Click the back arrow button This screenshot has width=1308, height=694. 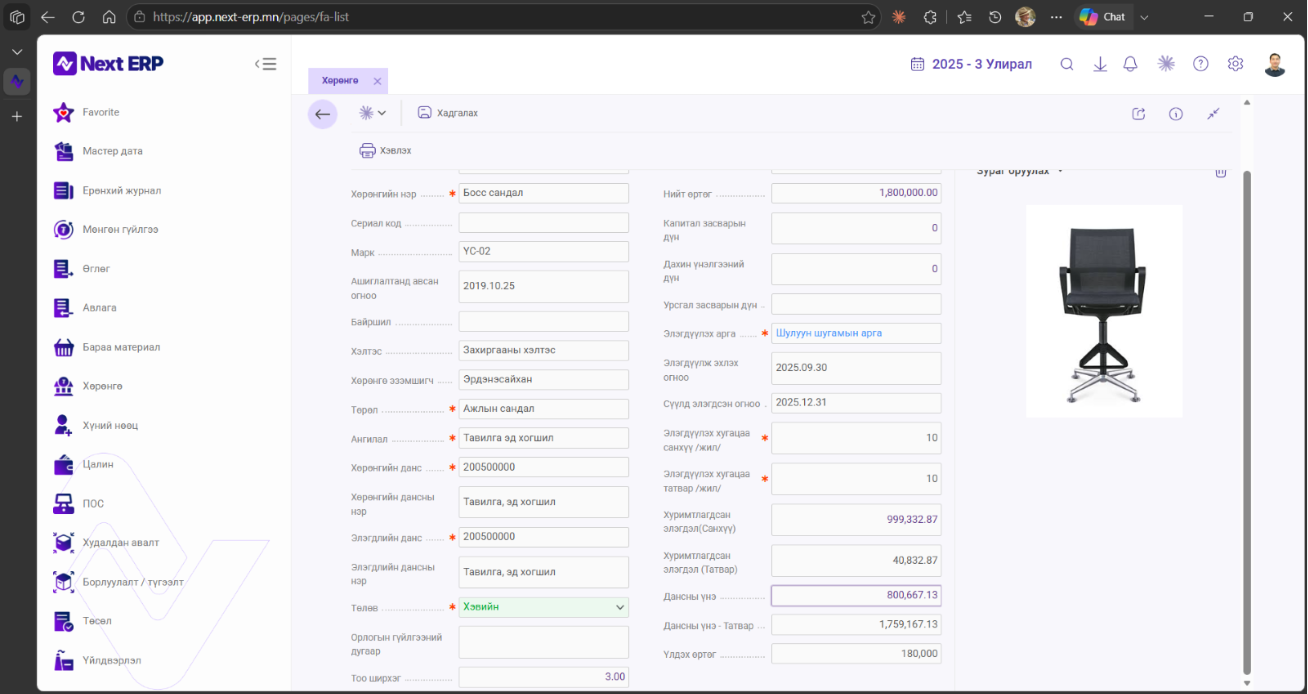point(322,114)
